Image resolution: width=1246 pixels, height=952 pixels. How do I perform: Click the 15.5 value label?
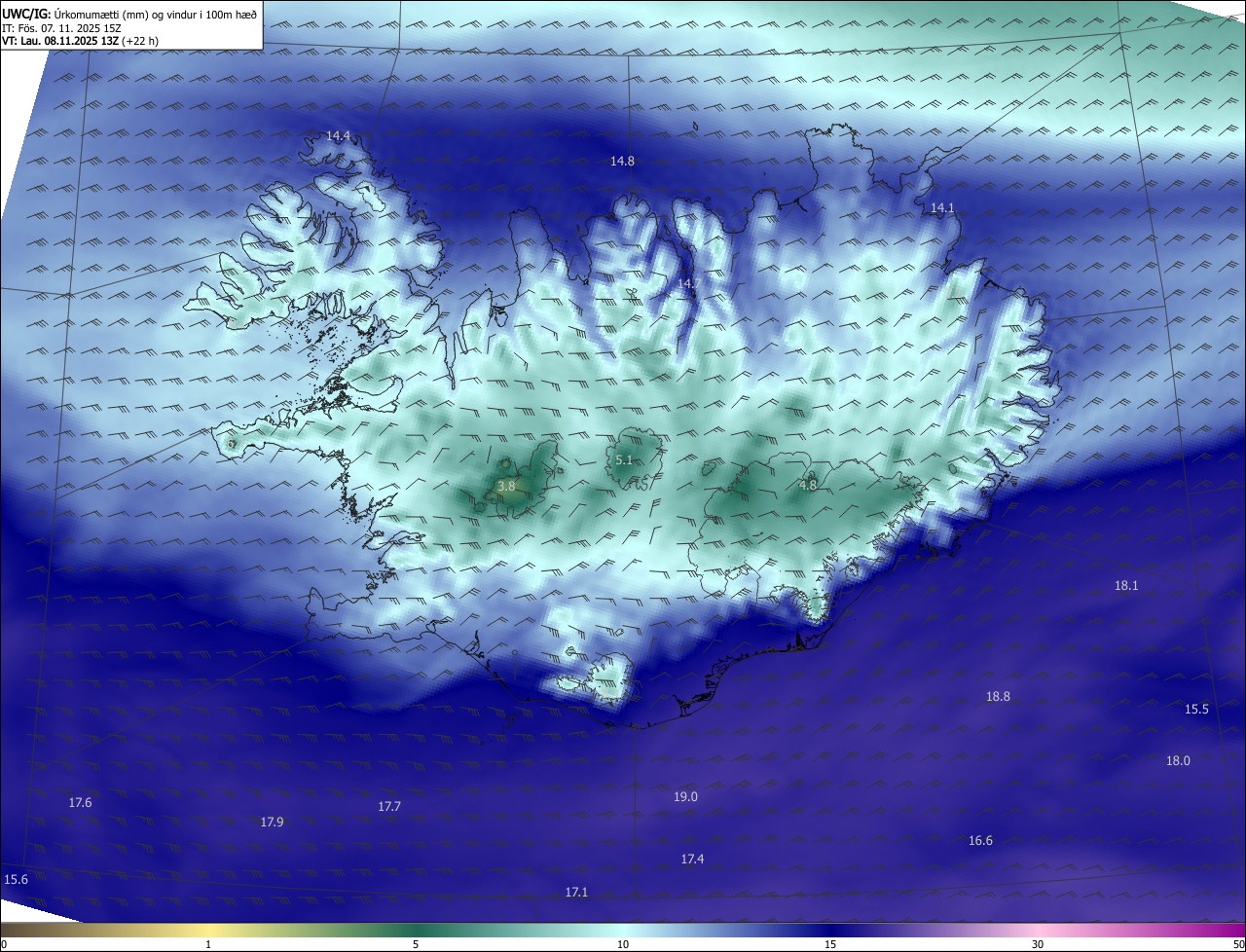tap(1196, 710)
